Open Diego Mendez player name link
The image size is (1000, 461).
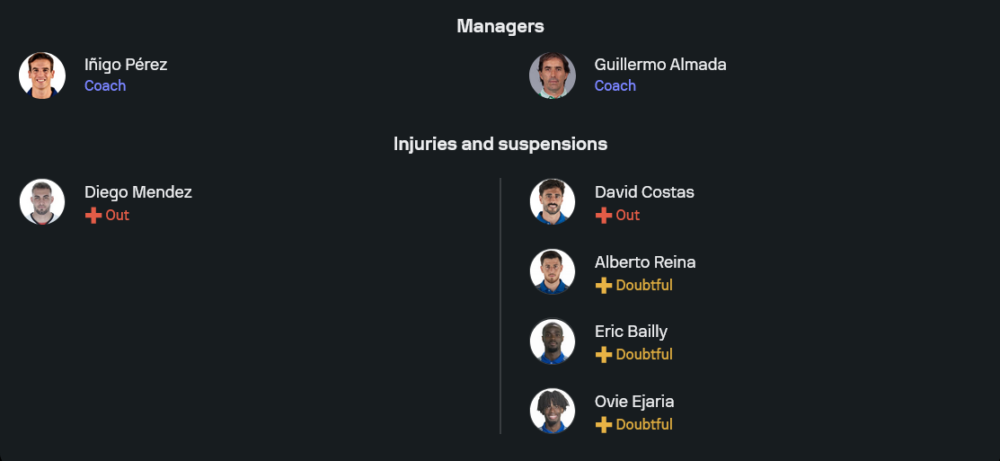coord(138,192)
